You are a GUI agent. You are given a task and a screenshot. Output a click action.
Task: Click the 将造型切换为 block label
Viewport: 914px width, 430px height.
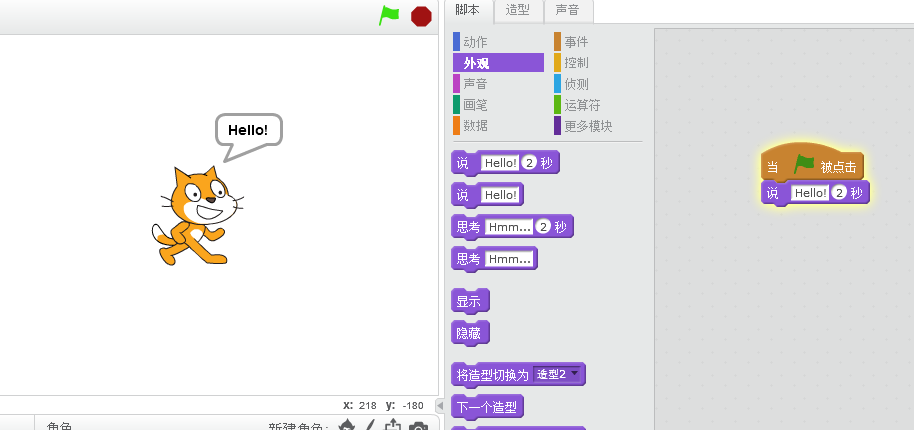coord(493,374)
